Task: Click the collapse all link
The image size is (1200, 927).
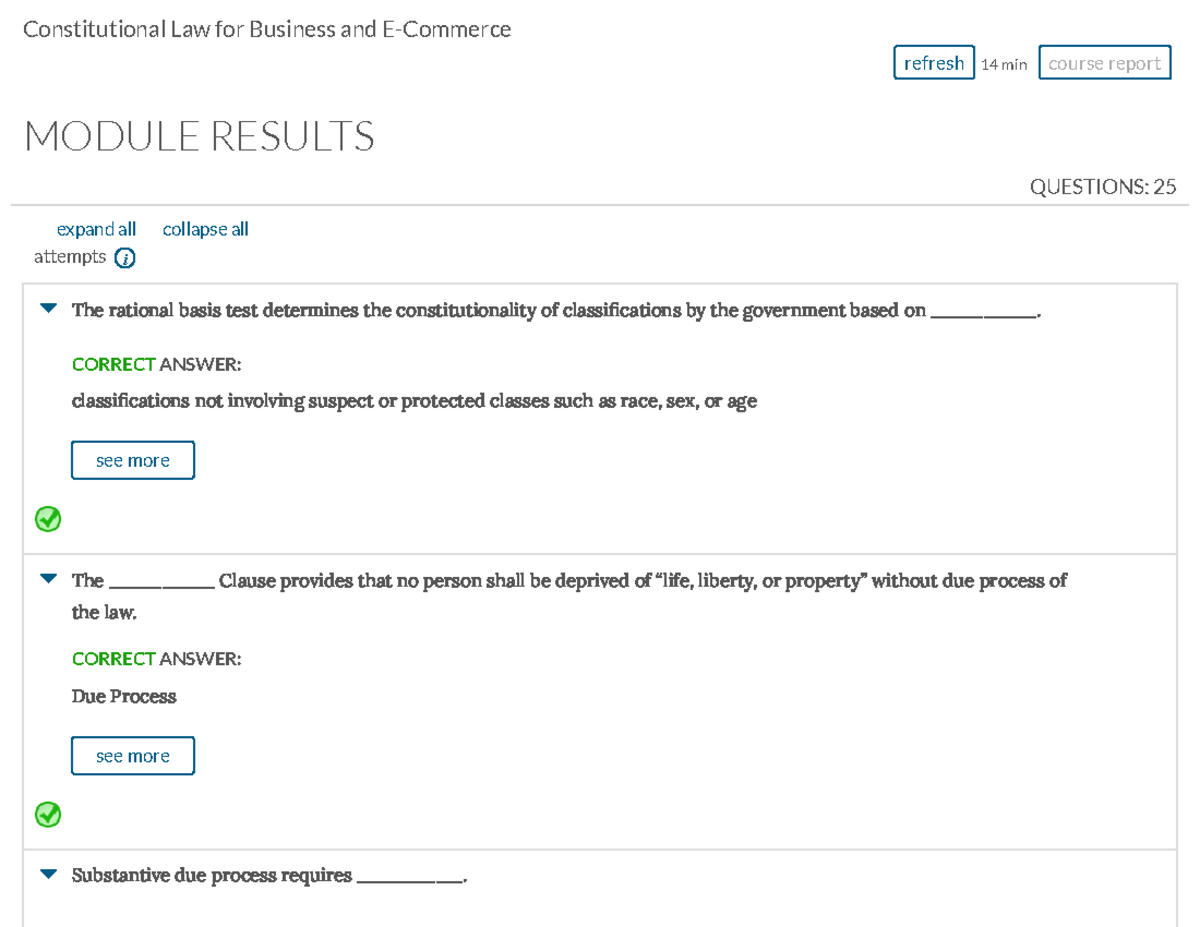Action: coord(205,229)
